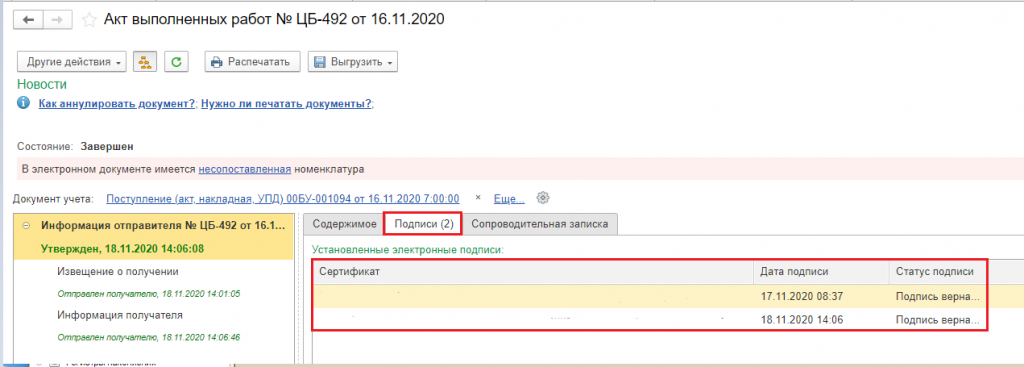
Task: Open the Выгрузить dropdown menu
Action: click(353, 62)
